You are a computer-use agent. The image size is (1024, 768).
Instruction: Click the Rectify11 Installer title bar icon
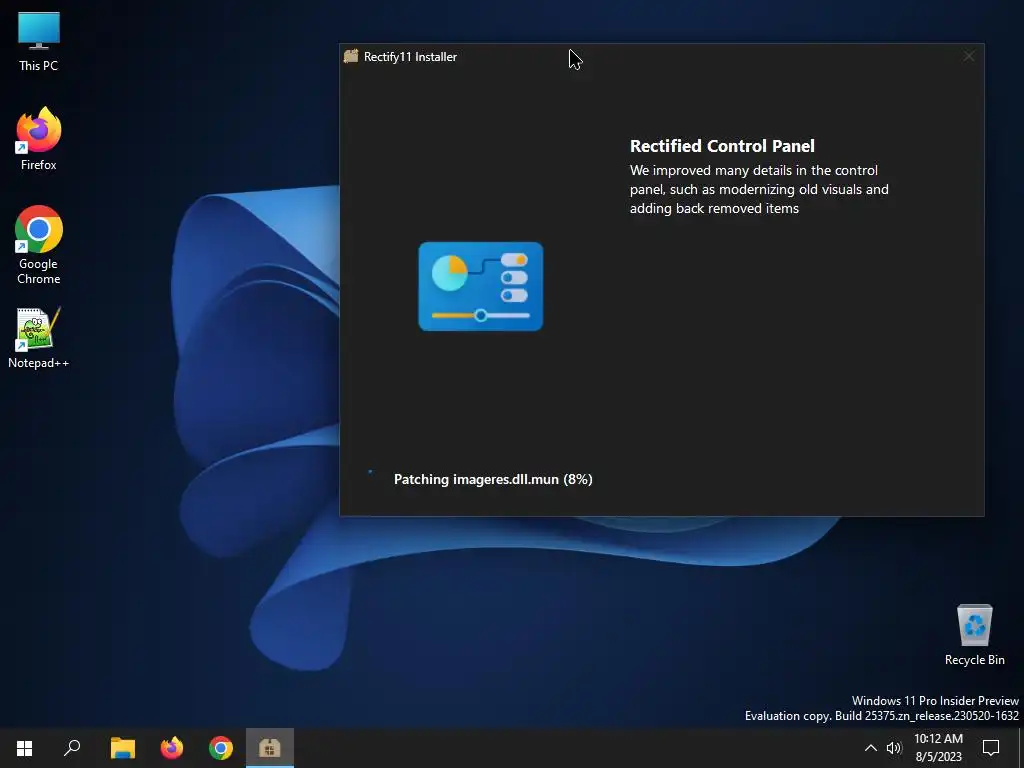pos(351,56)
